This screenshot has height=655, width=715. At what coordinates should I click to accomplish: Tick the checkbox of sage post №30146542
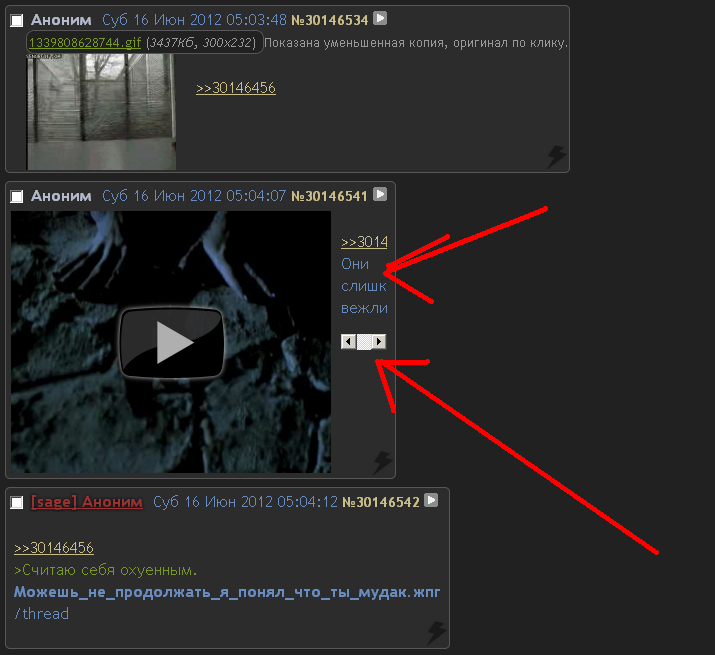(x=17, y=503)
